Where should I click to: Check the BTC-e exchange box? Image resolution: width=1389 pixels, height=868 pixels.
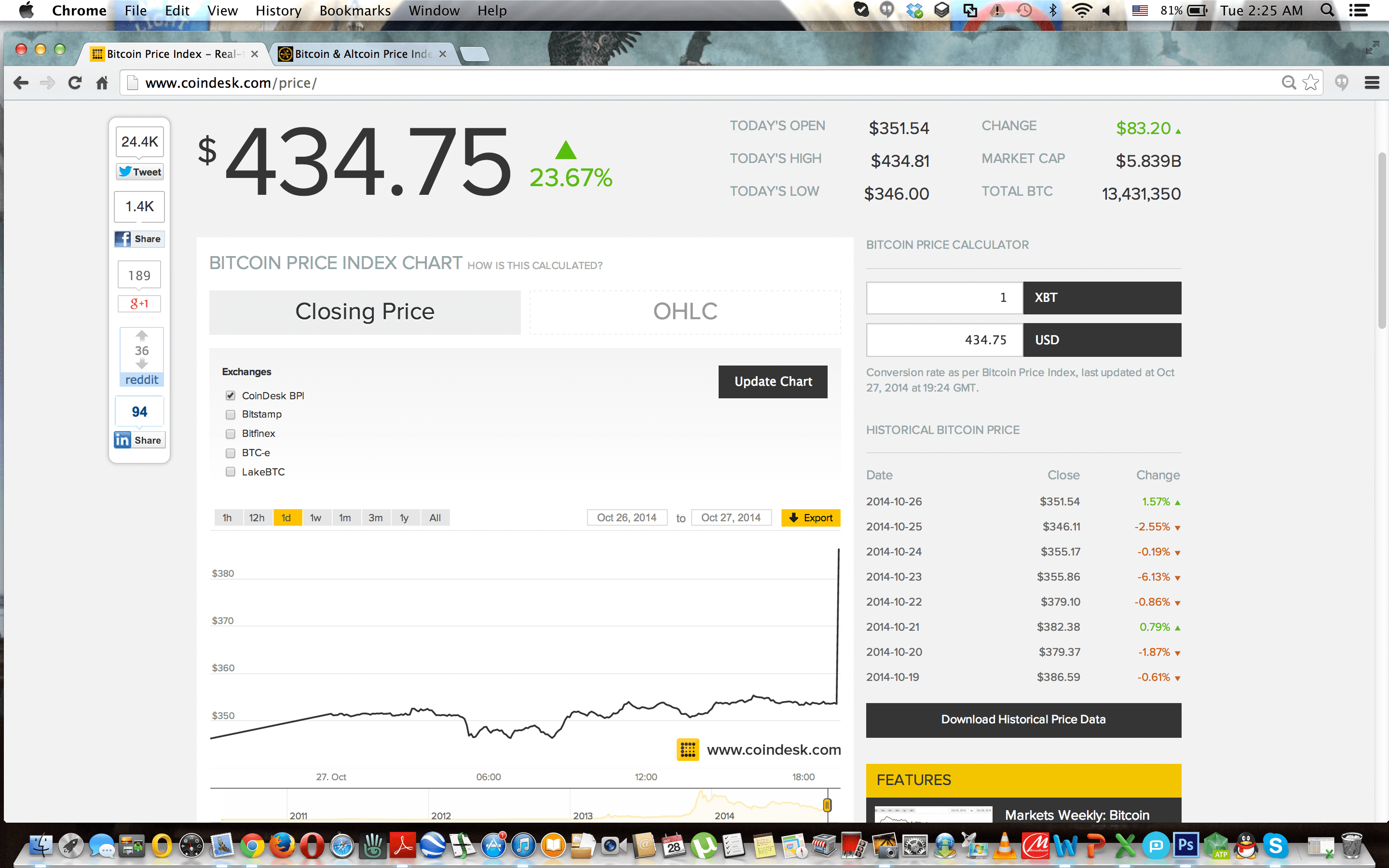(x=230, y=453)
